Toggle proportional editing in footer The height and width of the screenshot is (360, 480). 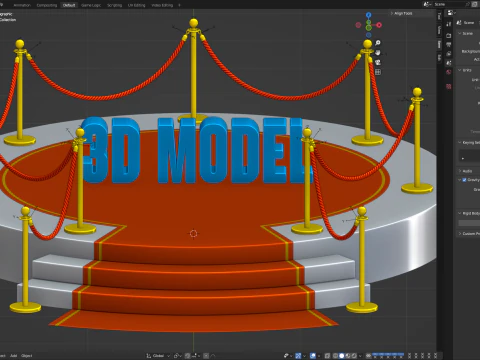[206, 356]
